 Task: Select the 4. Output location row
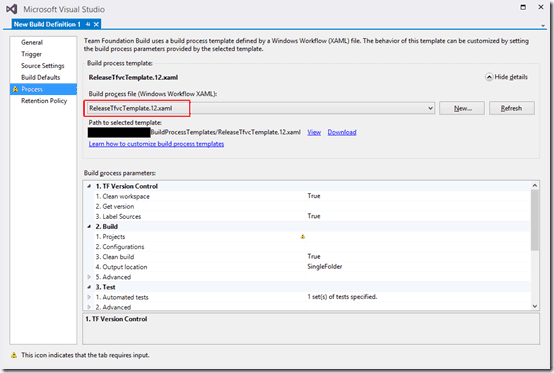[307, 267]
